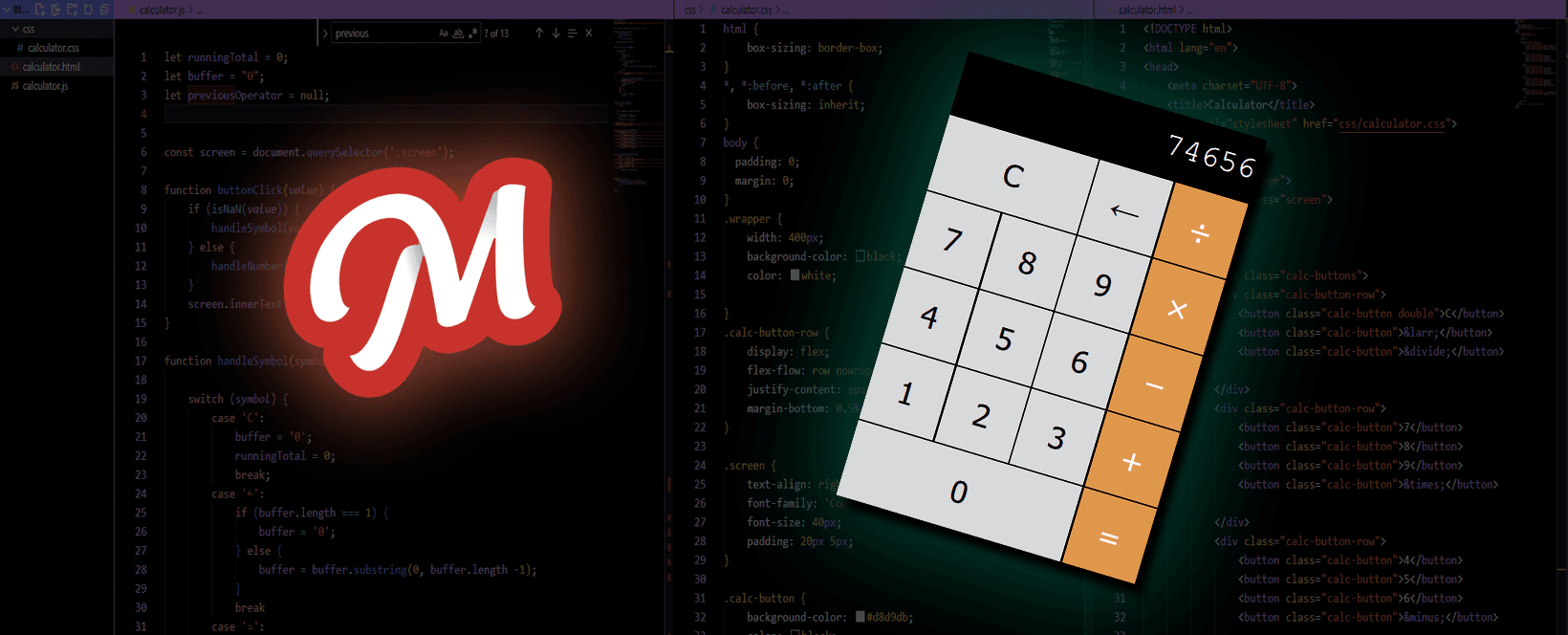Open the black color swatch in CSS
This screenshot has height=635, width=1568.
(860, 256)
